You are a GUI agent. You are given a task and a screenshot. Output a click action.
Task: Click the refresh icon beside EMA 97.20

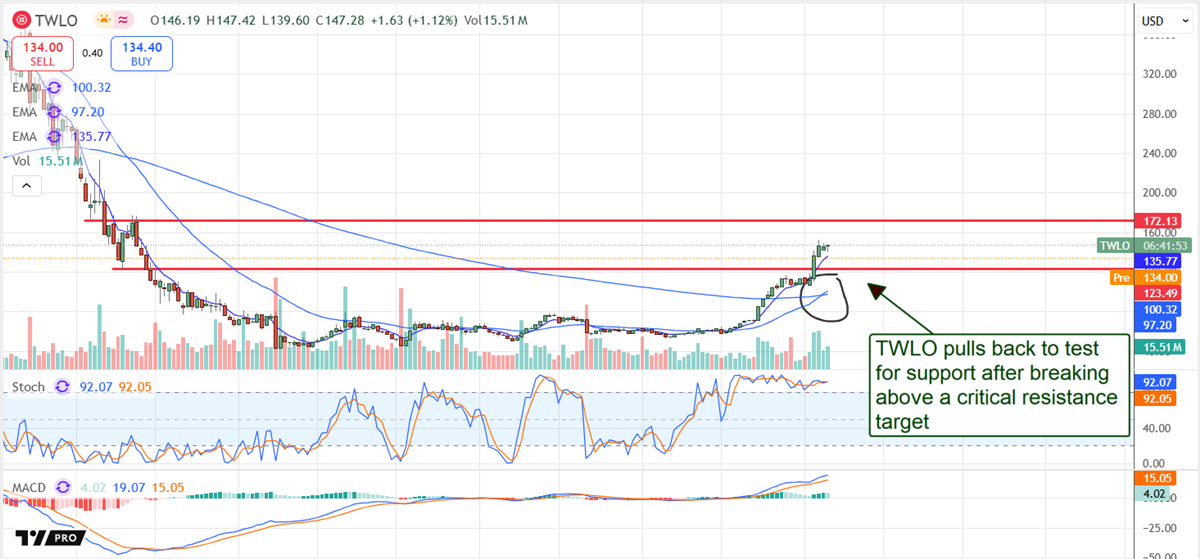(x=55, y=112)
